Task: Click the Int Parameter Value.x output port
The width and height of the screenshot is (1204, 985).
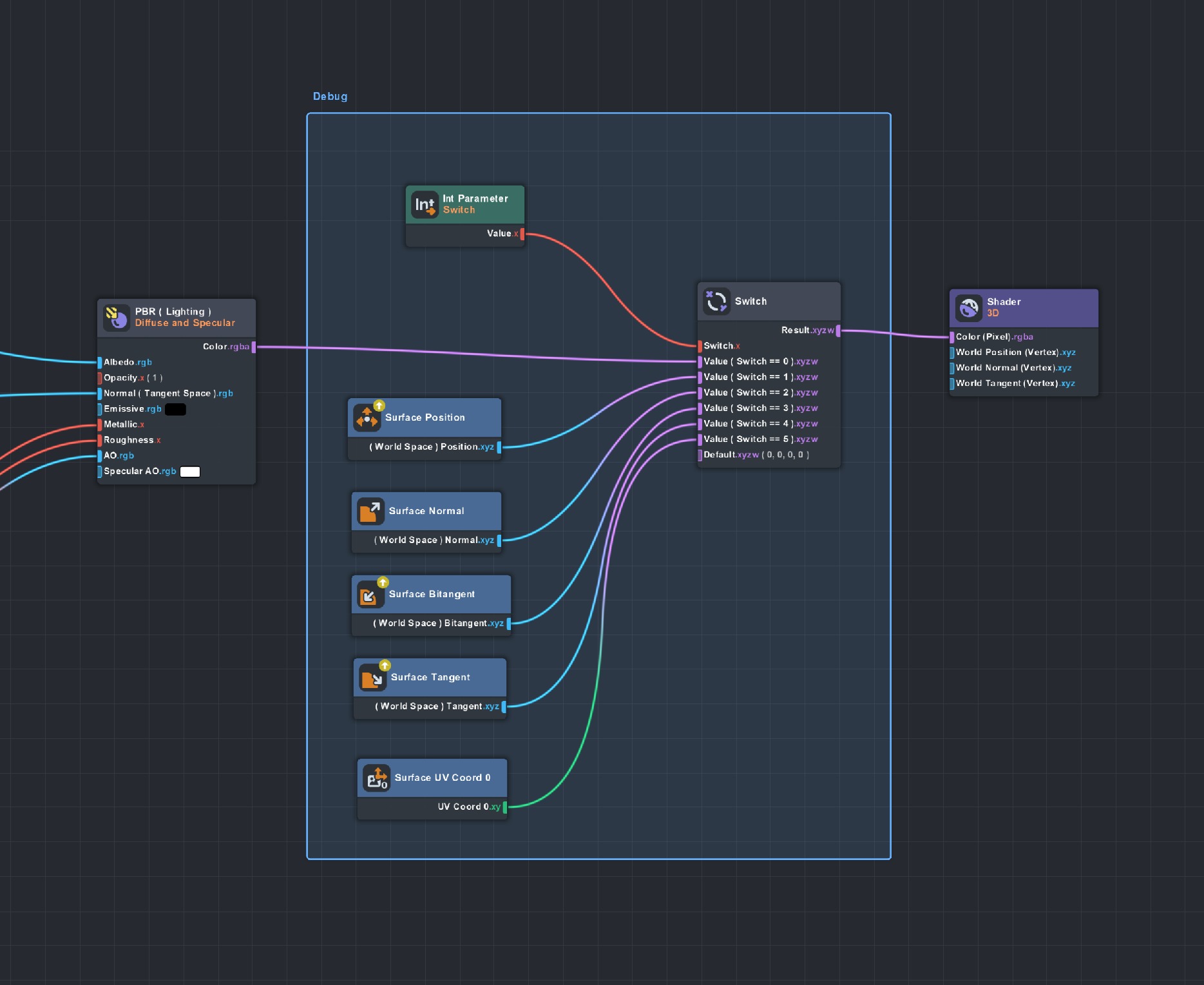Action: tap(522, 234)
